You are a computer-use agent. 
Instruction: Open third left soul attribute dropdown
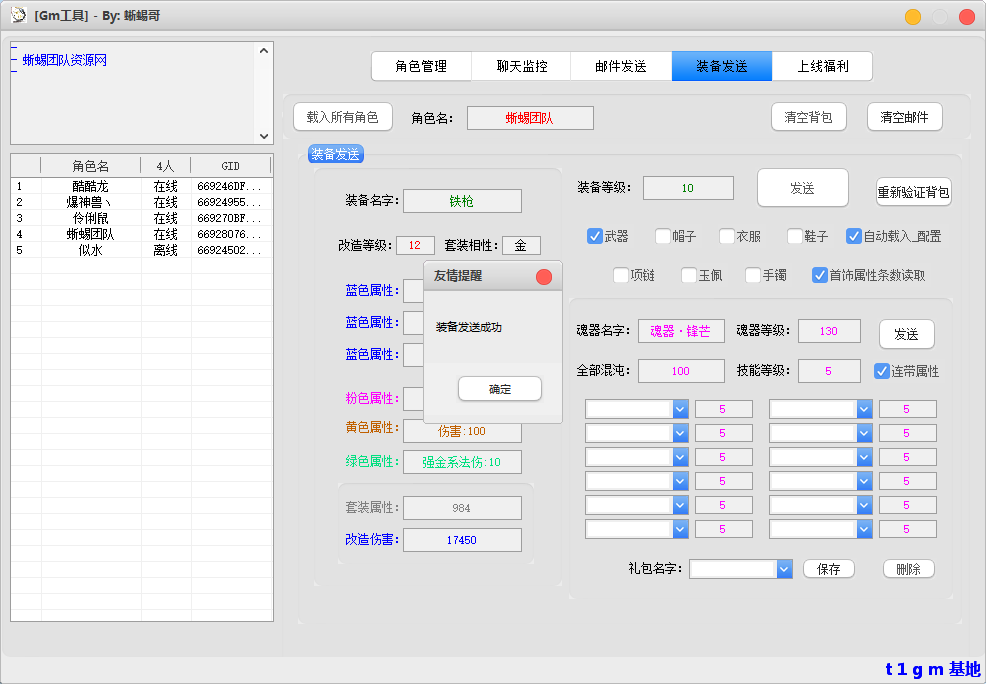click(680, 457)
